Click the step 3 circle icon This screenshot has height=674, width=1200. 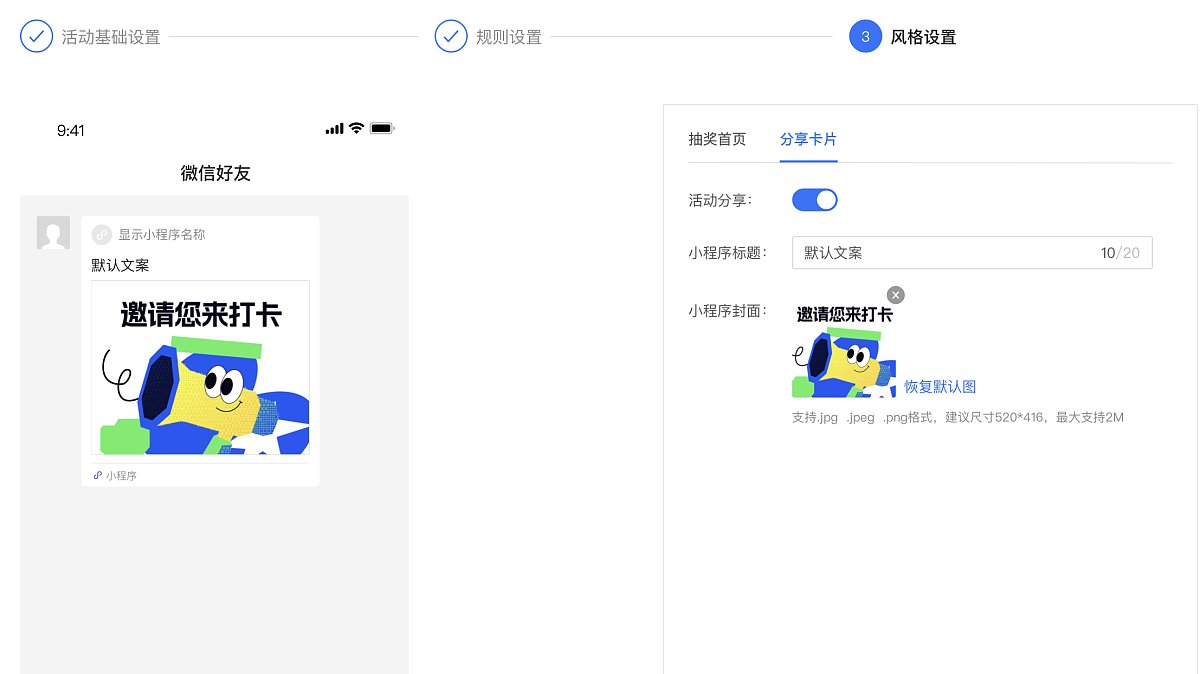(x=865, y=37)
